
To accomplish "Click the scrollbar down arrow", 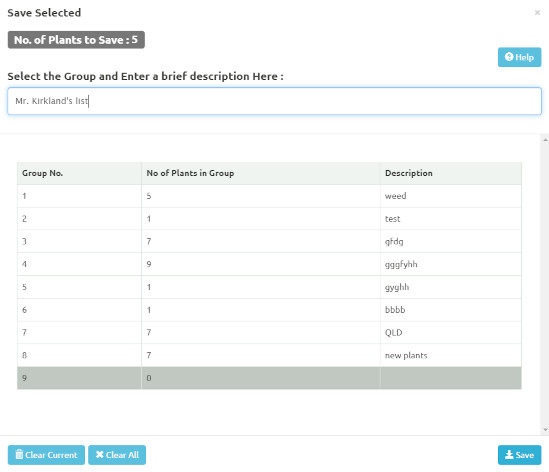I will coord(545,430).
